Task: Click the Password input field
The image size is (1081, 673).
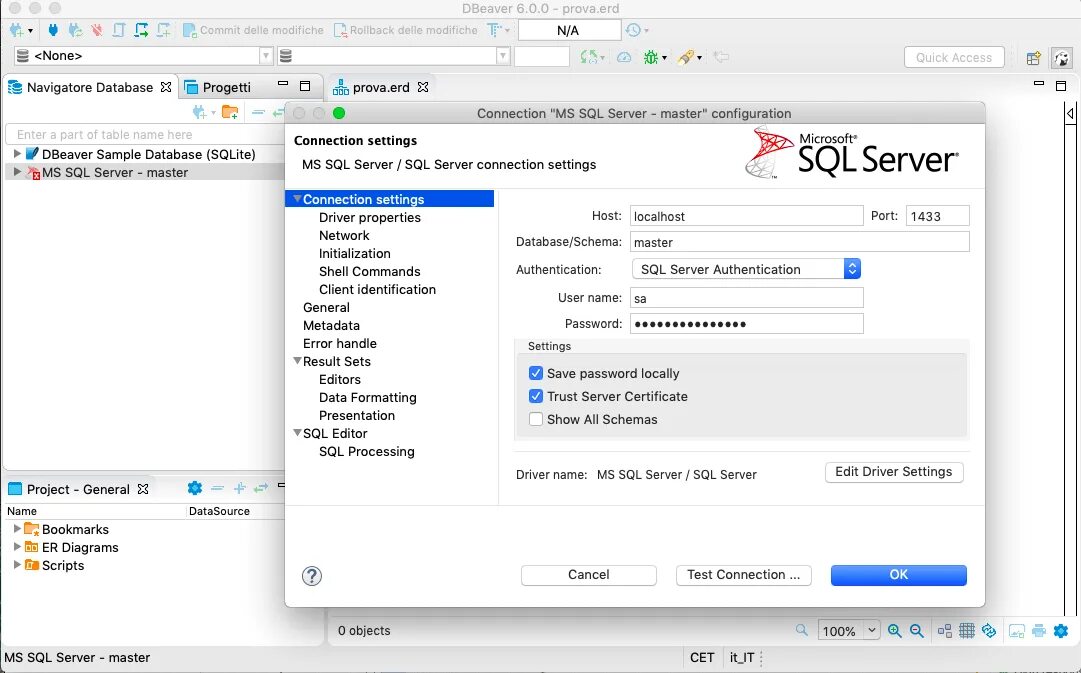Action: coord(746,323)
